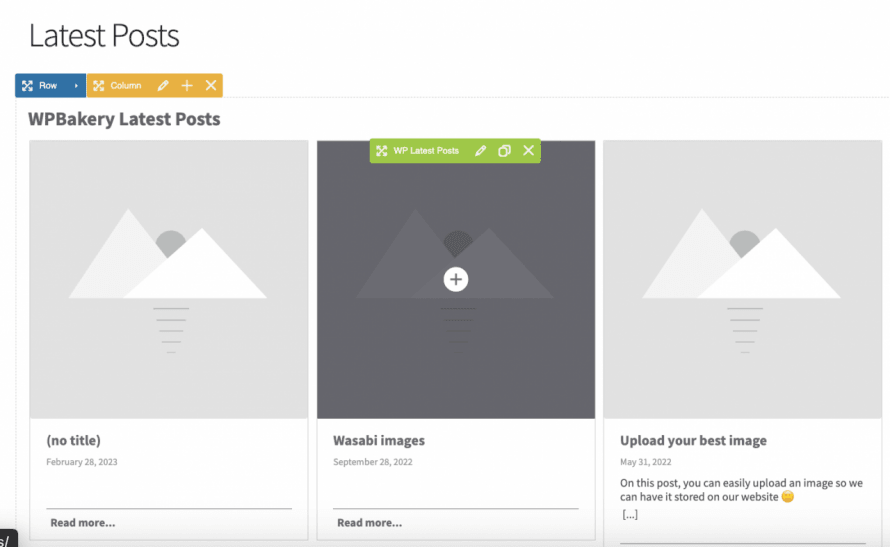Edit the Column with pencil icon
890x547 pixels.
(x=163, y=86)
